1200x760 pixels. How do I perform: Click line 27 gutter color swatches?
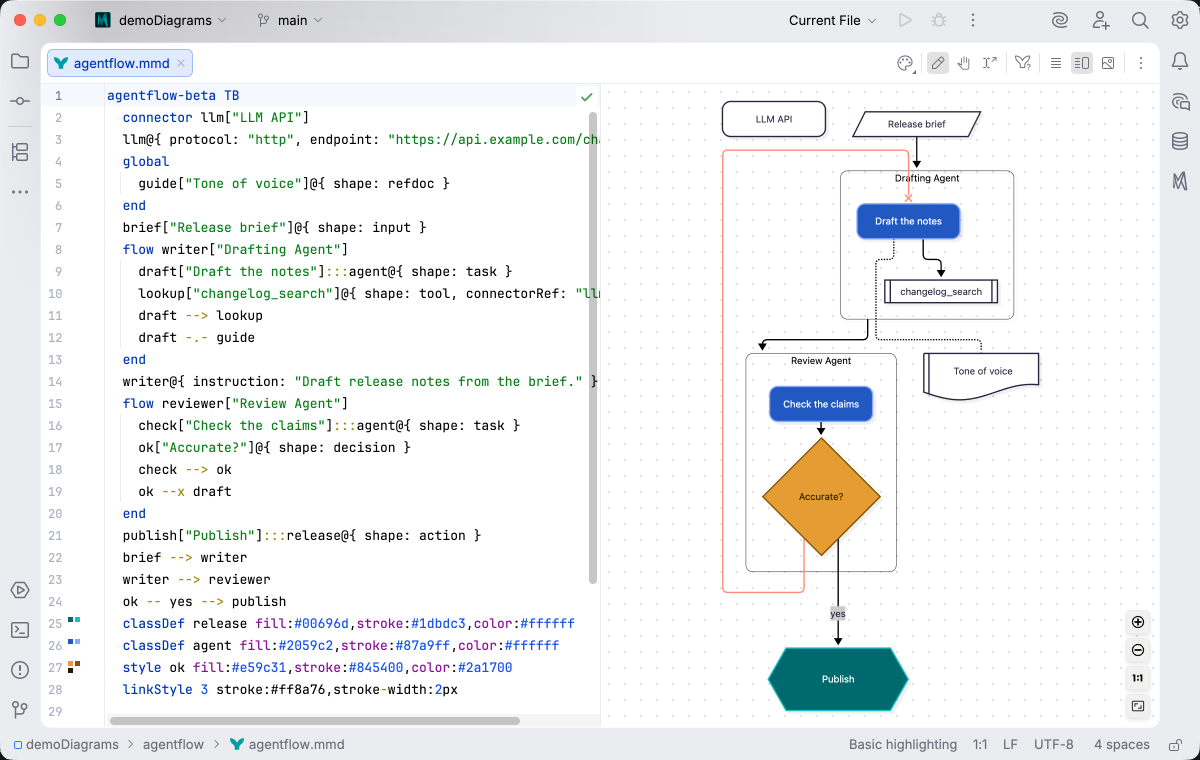click(74, 667)
